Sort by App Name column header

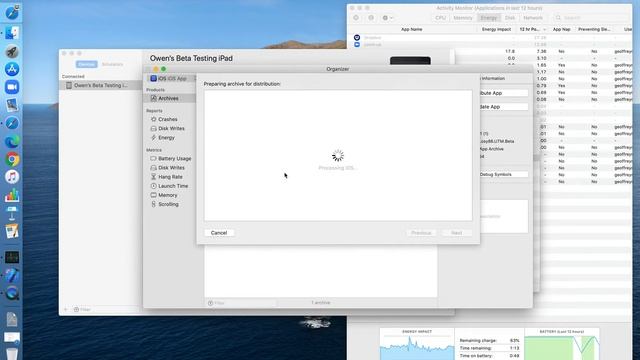coord(411,29)
